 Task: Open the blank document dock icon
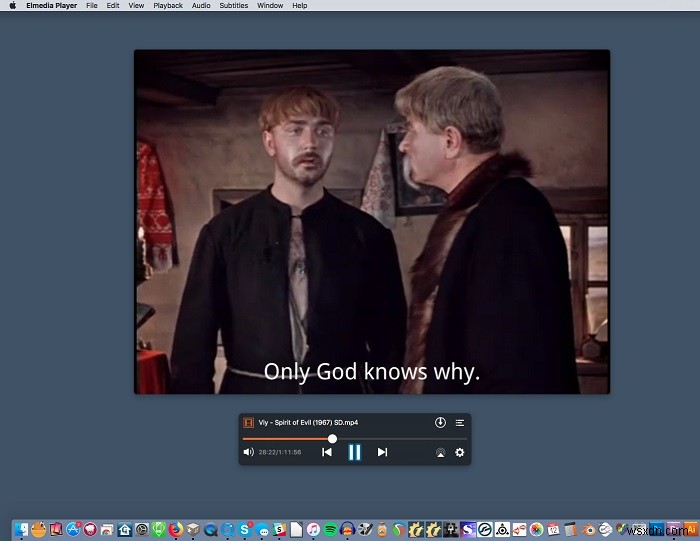coord(296,529)
